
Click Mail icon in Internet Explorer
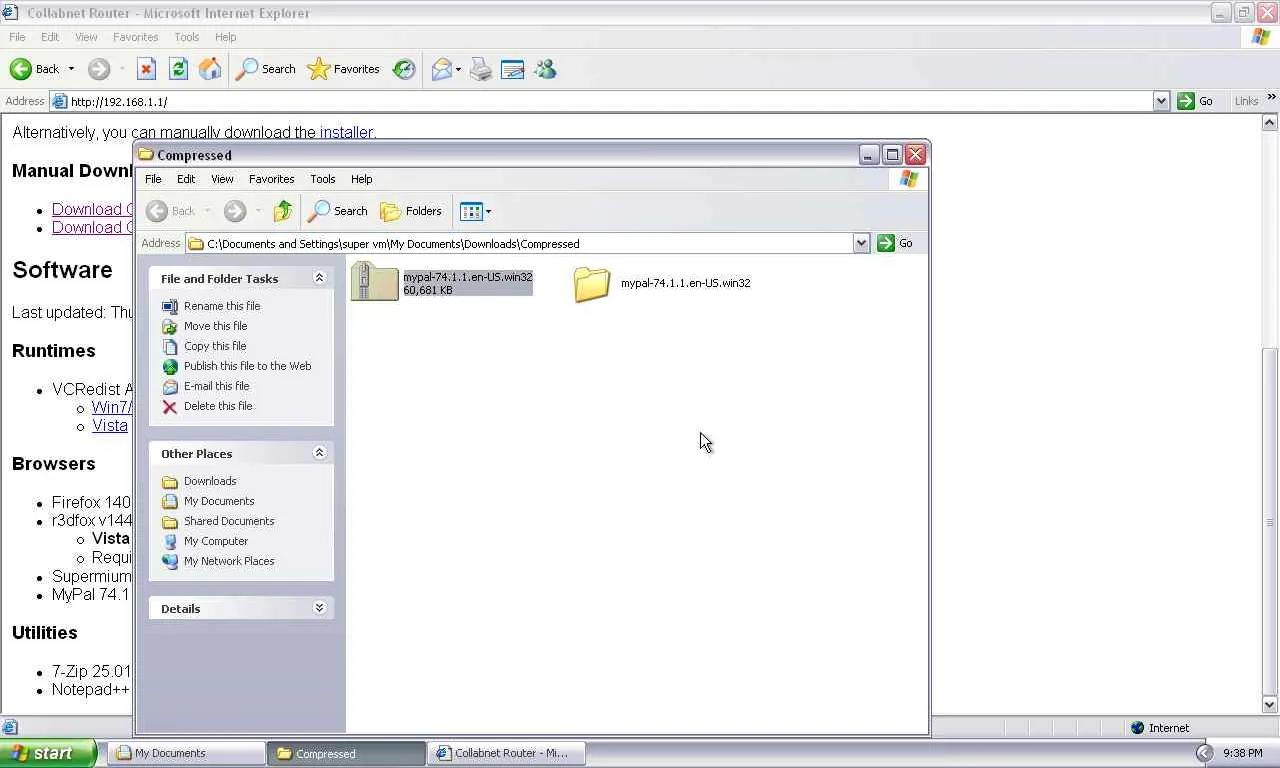click(442, 69)
